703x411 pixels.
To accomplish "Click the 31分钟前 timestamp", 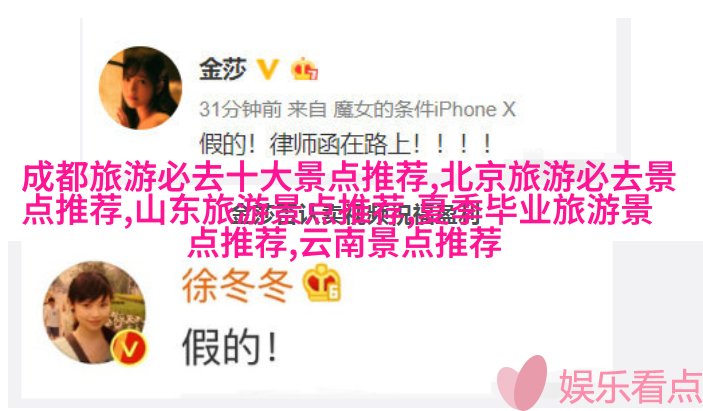I will [240, 109].
